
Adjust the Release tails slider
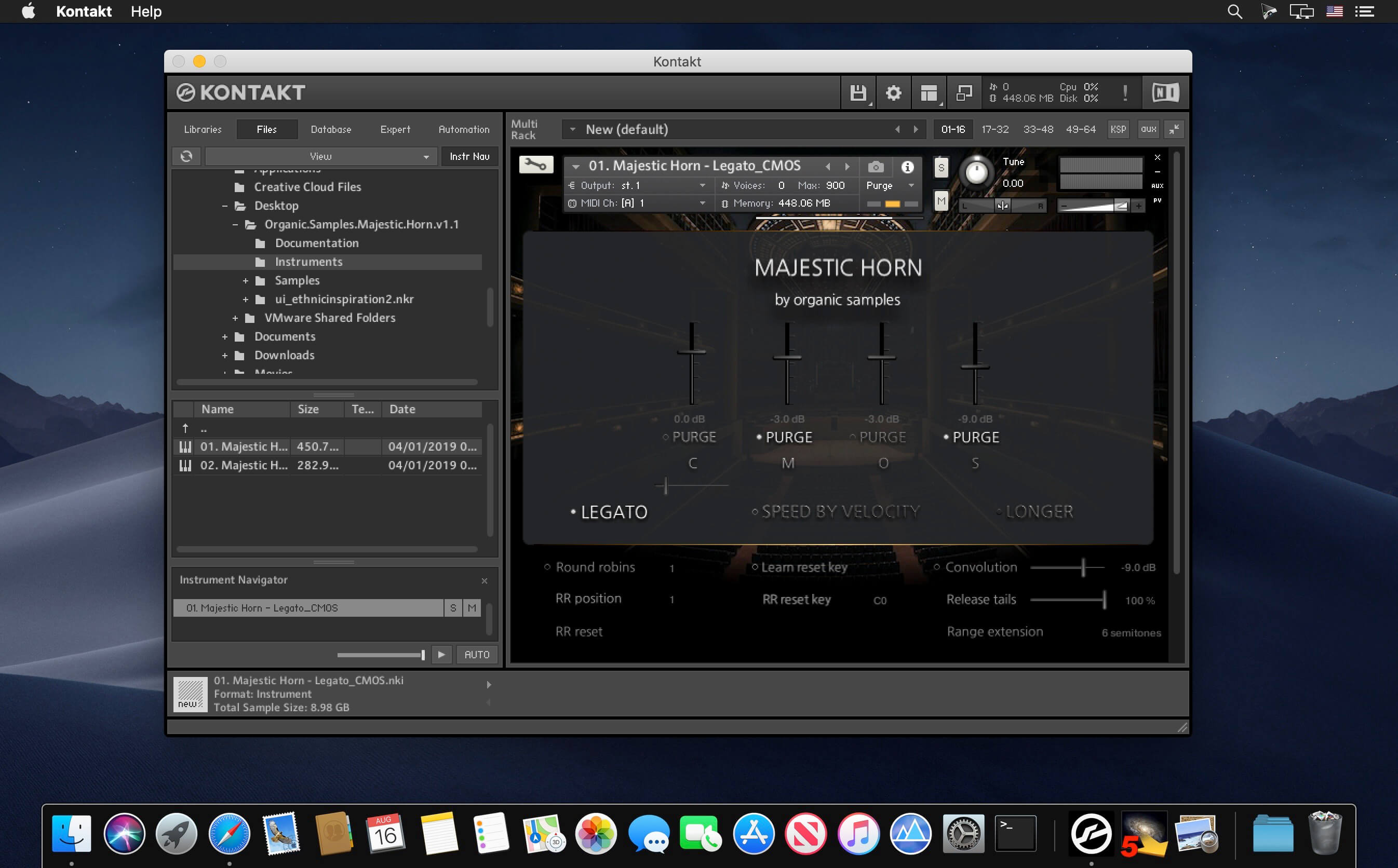1067,600
